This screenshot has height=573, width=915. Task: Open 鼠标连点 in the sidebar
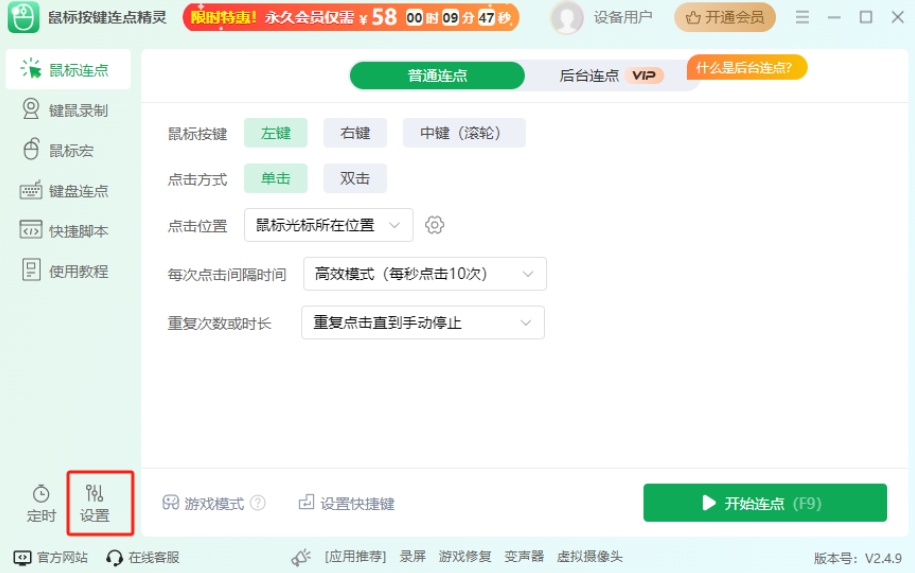click(68, 70)
